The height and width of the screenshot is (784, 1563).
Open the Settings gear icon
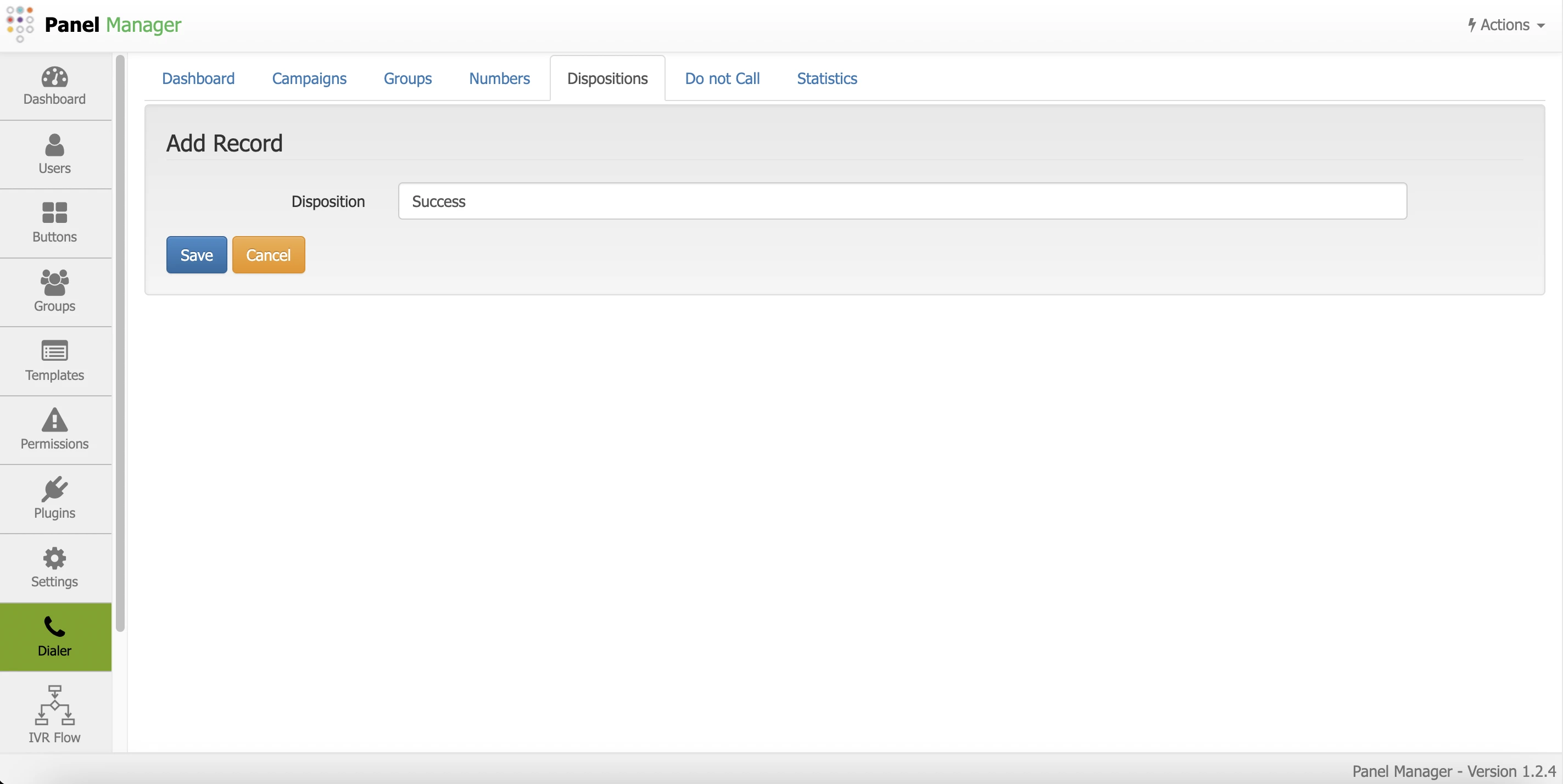tap(54, 558)
